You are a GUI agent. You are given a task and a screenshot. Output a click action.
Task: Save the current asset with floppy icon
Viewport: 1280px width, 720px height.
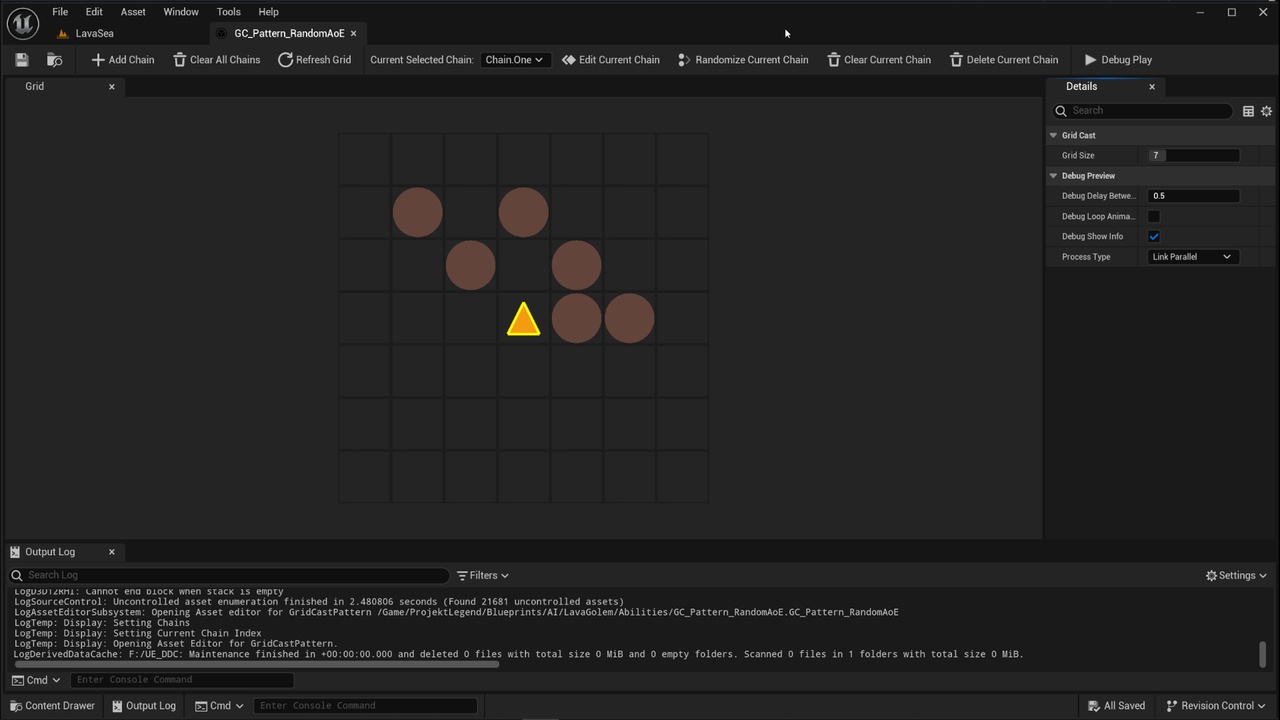(22, 60)
